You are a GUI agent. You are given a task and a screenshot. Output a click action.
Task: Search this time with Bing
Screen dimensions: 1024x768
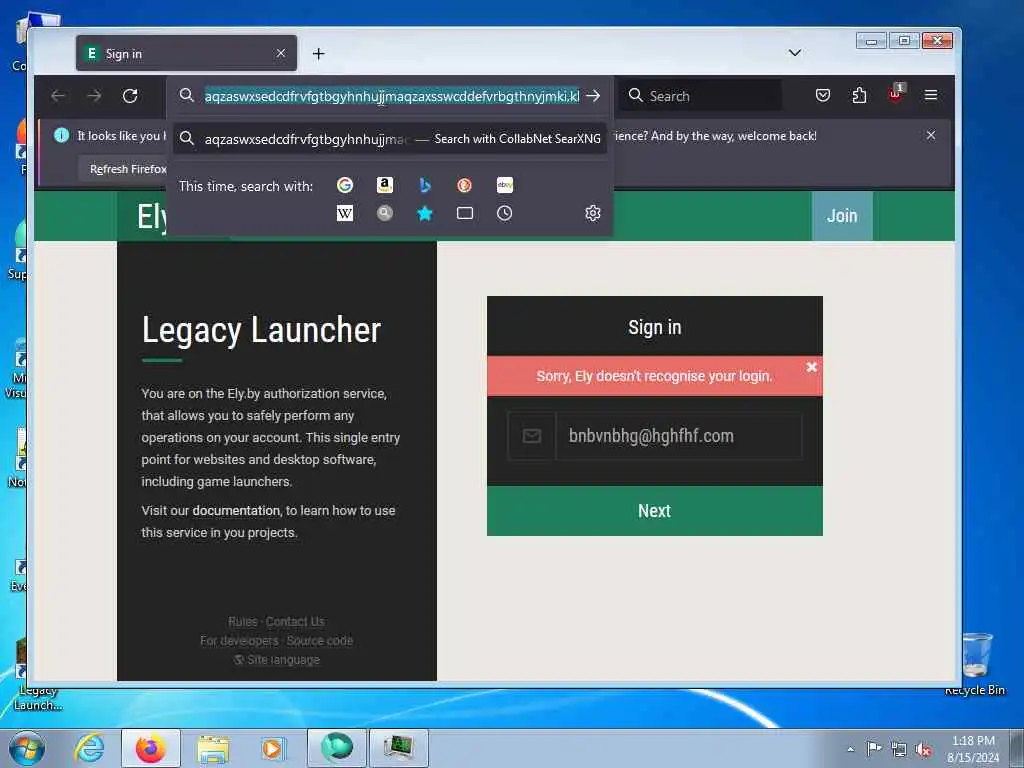[424, 185]
